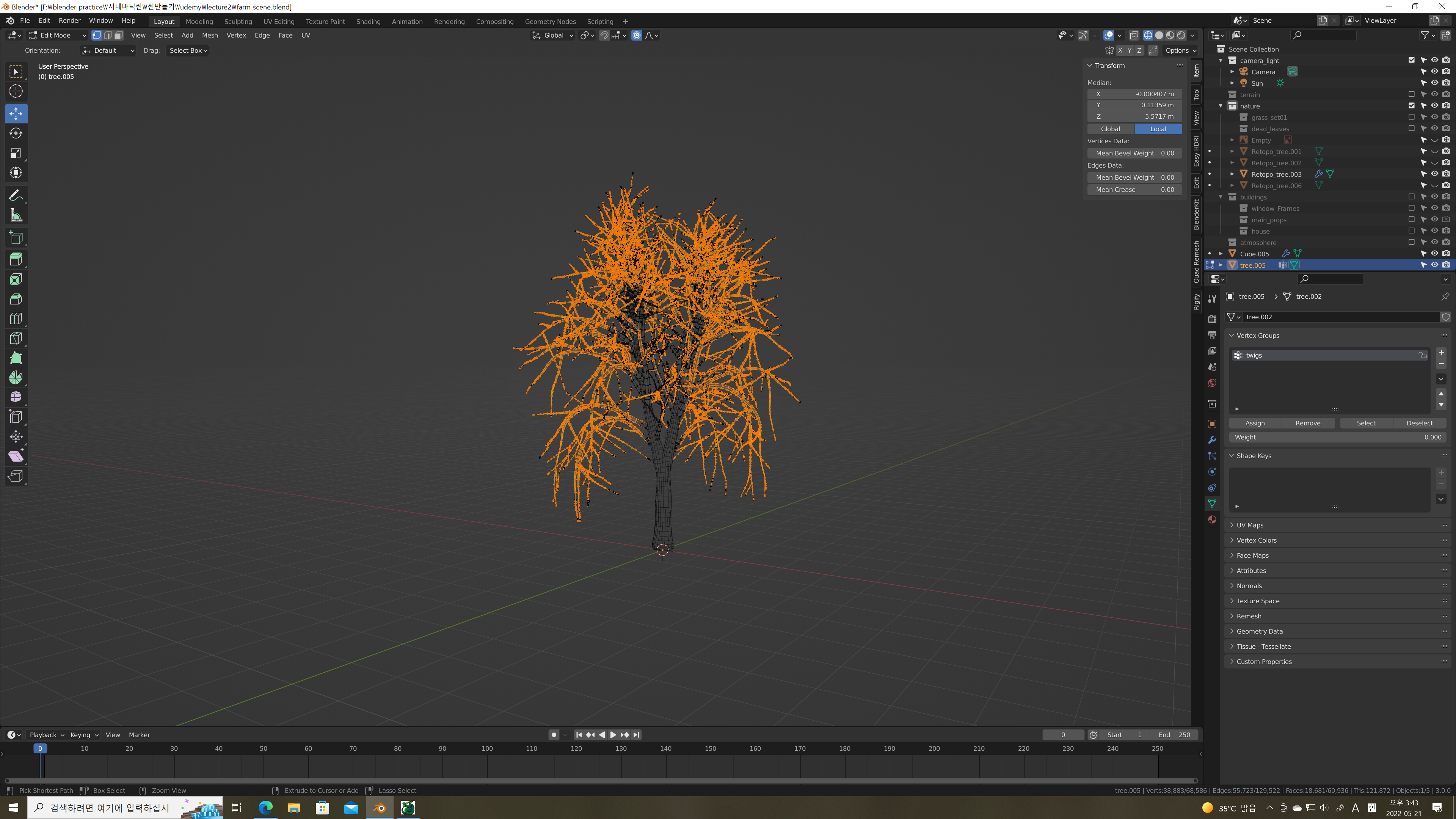Uncheck the nature collection checkbox

(x=1411, y=106)
